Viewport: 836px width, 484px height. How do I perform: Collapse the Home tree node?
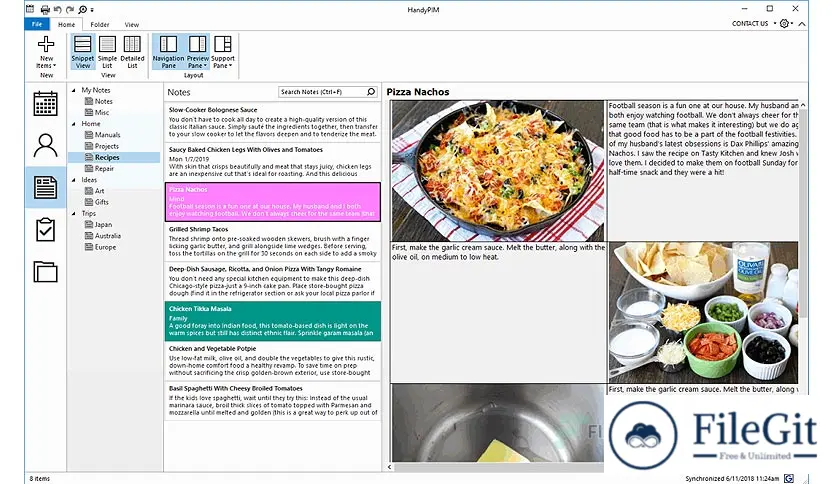[x=74, y=124]
